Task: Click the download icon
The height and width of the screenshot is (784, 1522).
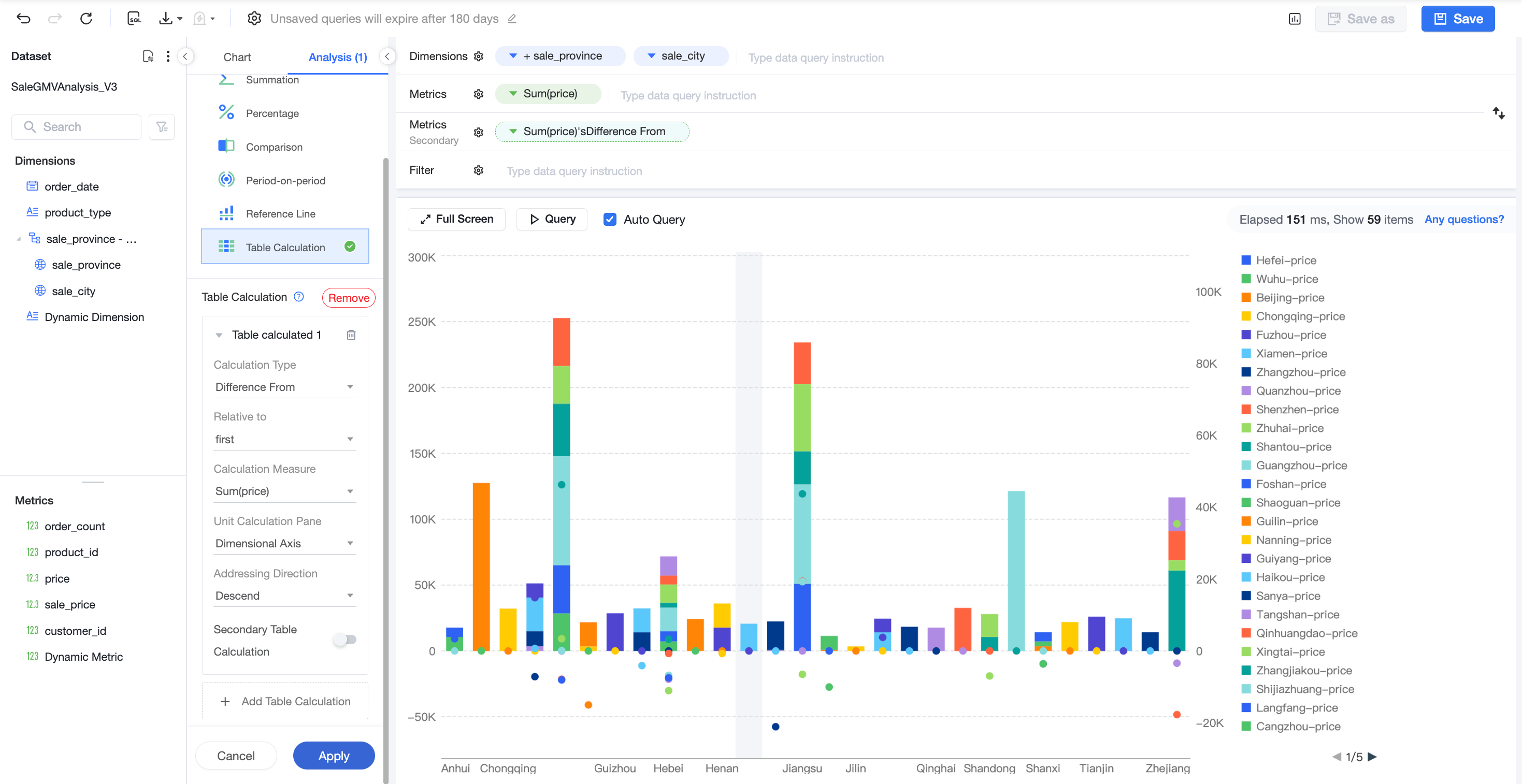Action: 166,19
